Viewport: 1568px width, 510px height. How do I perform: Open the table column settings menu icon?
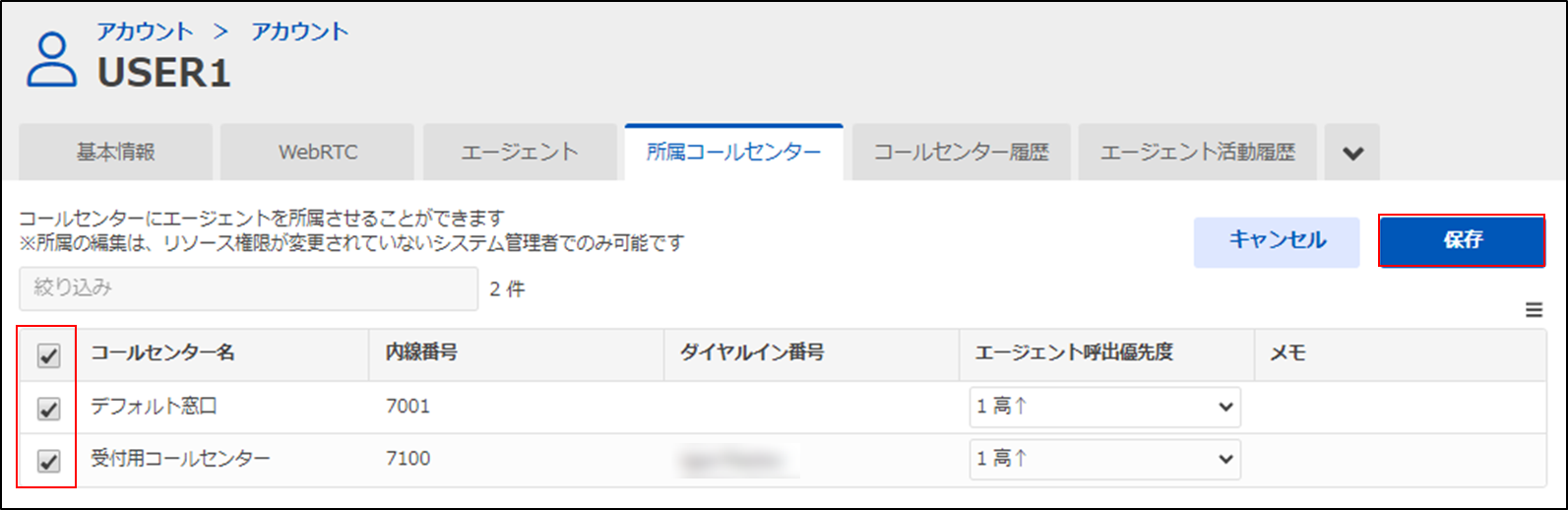1534,310
